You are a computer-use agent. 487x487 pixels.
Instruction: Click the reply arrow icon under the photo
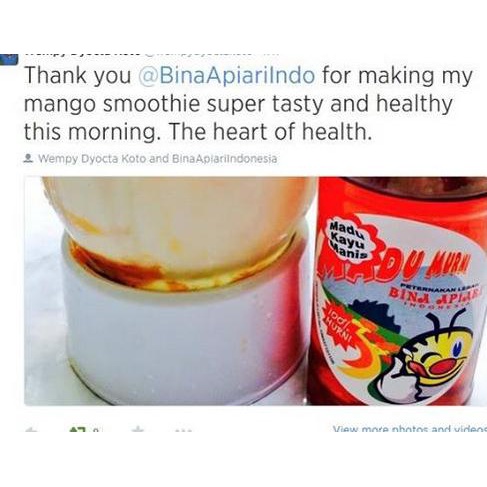click(31, 430)
